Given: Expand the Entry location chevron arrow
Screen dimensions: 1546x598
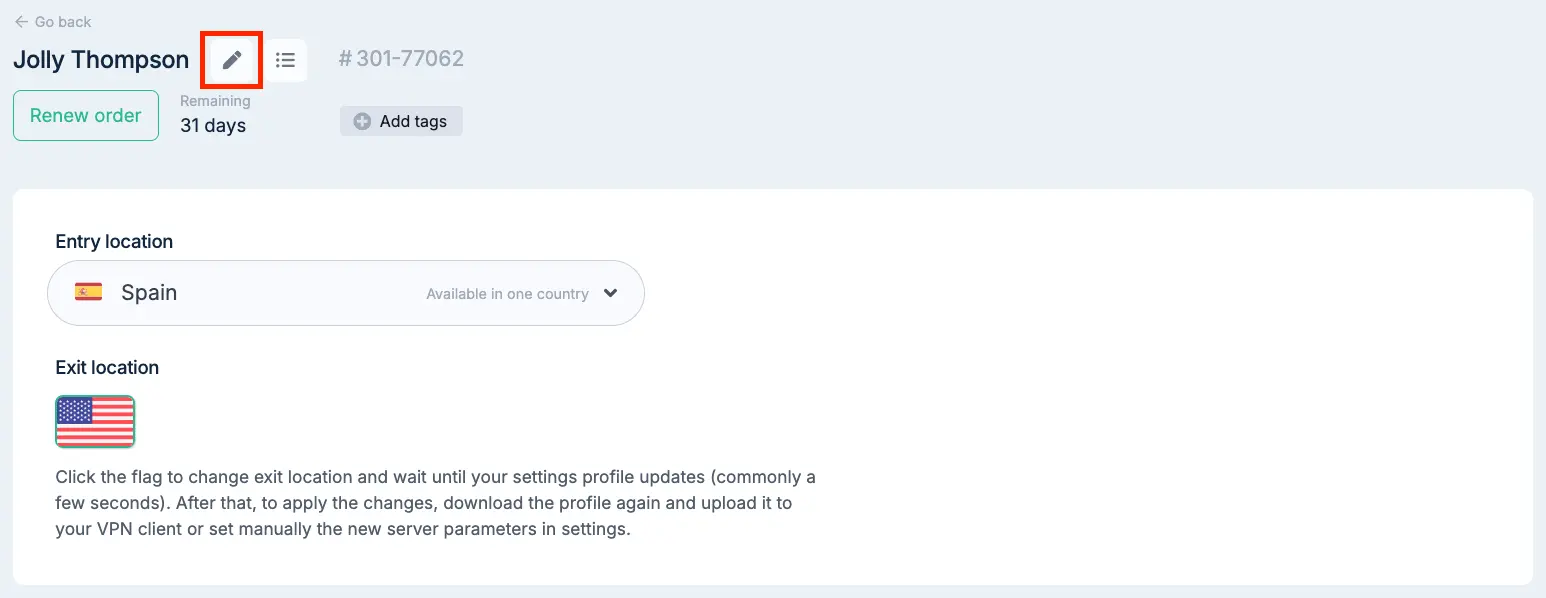Looking at the screenshot, I should (611, 293).
